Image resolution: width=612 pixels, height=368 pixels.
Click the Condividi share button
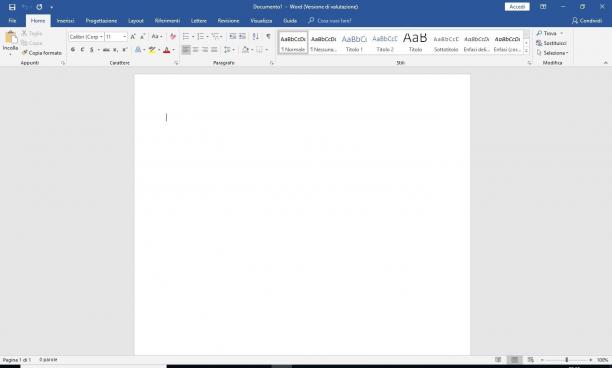(587, 21)
